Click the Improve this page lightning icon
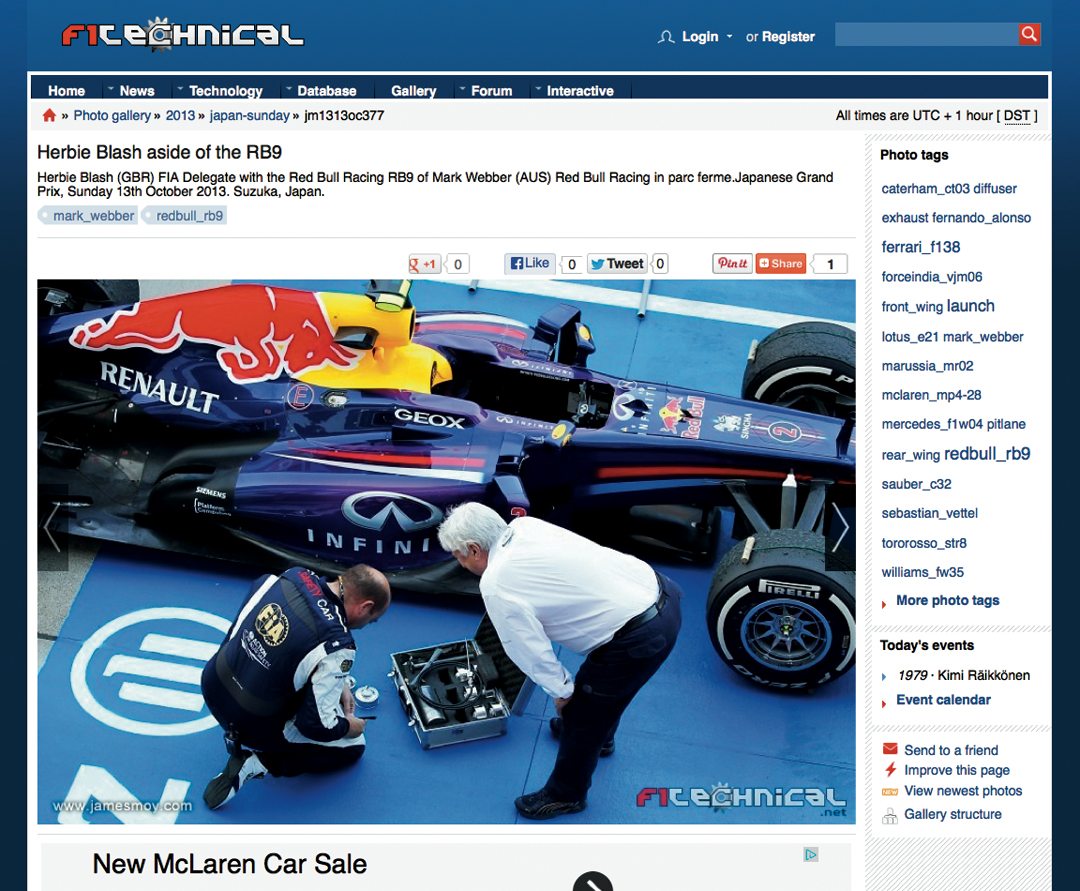 (x=891, y=769)
